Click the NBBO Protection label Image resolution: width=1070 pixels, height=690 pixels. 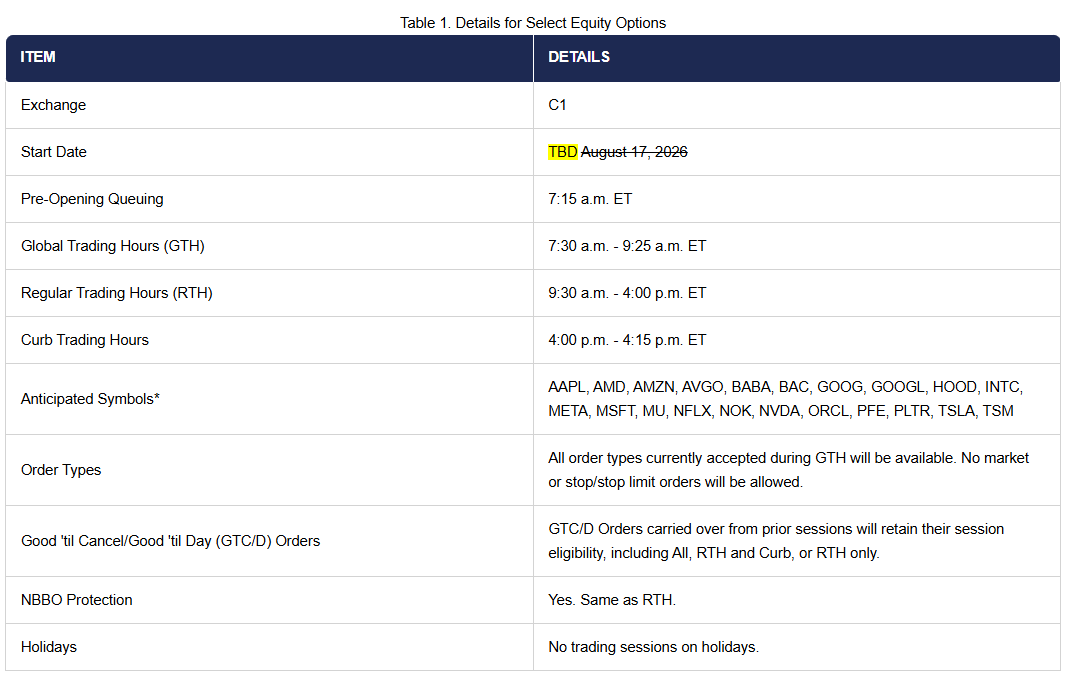[76, 601]
